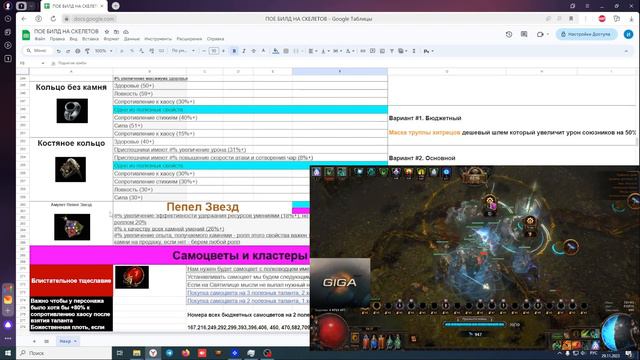Screen dimensions: 640x360
Task: Click the Google Sheets home logo
Action: pyautogui.click(x=26, y=35)
